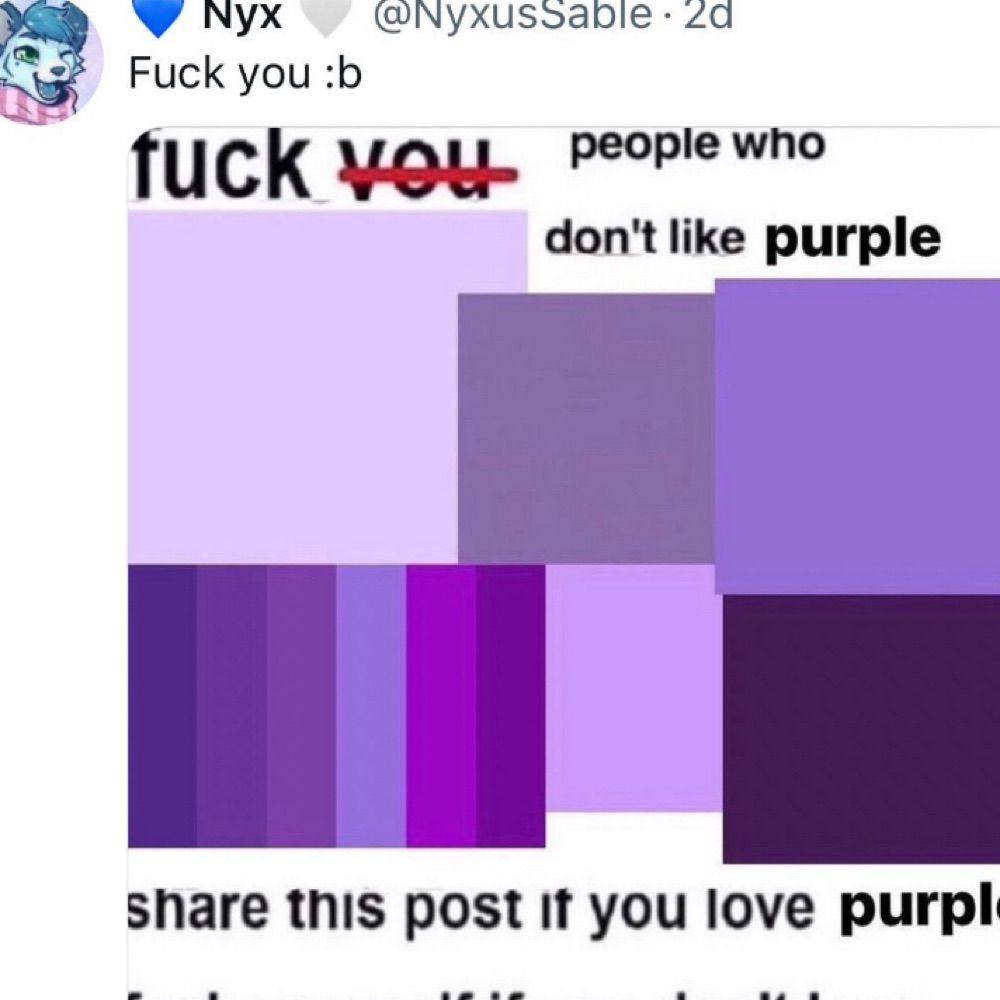Click the tweet text 'Fuck you :b'
1000x1000 pixels.
click(x=246, y=74)
